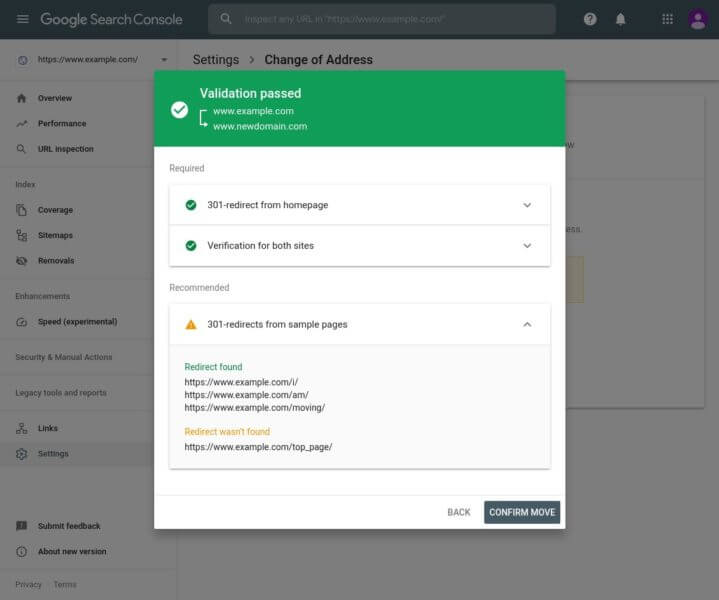This screenshot has width=719, height=600.
Task: Expand Verification for both sites row
Action: pyautogui.click(x=527, y=245)
